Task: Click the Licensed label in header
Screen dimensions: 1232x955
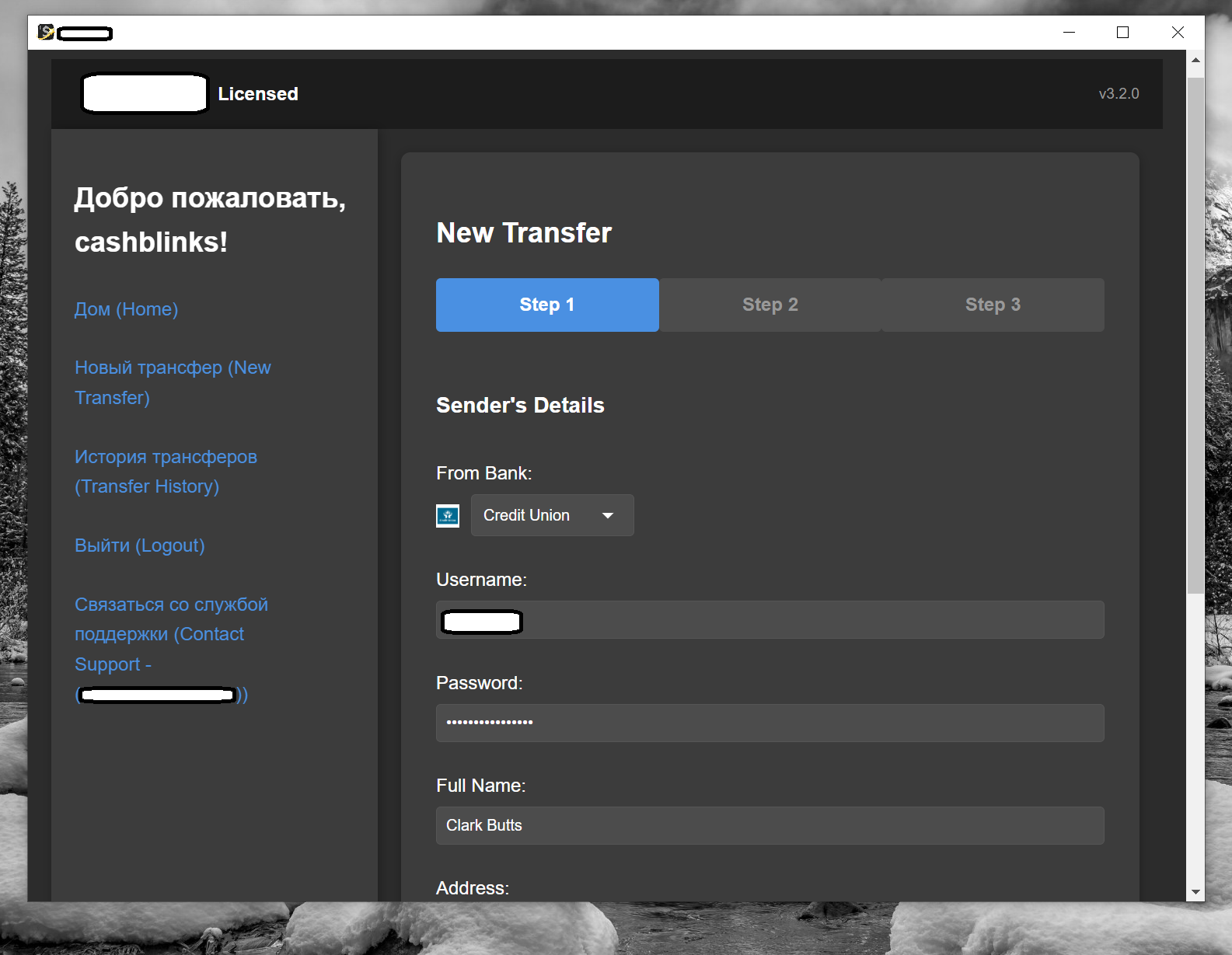Action: 258,94
